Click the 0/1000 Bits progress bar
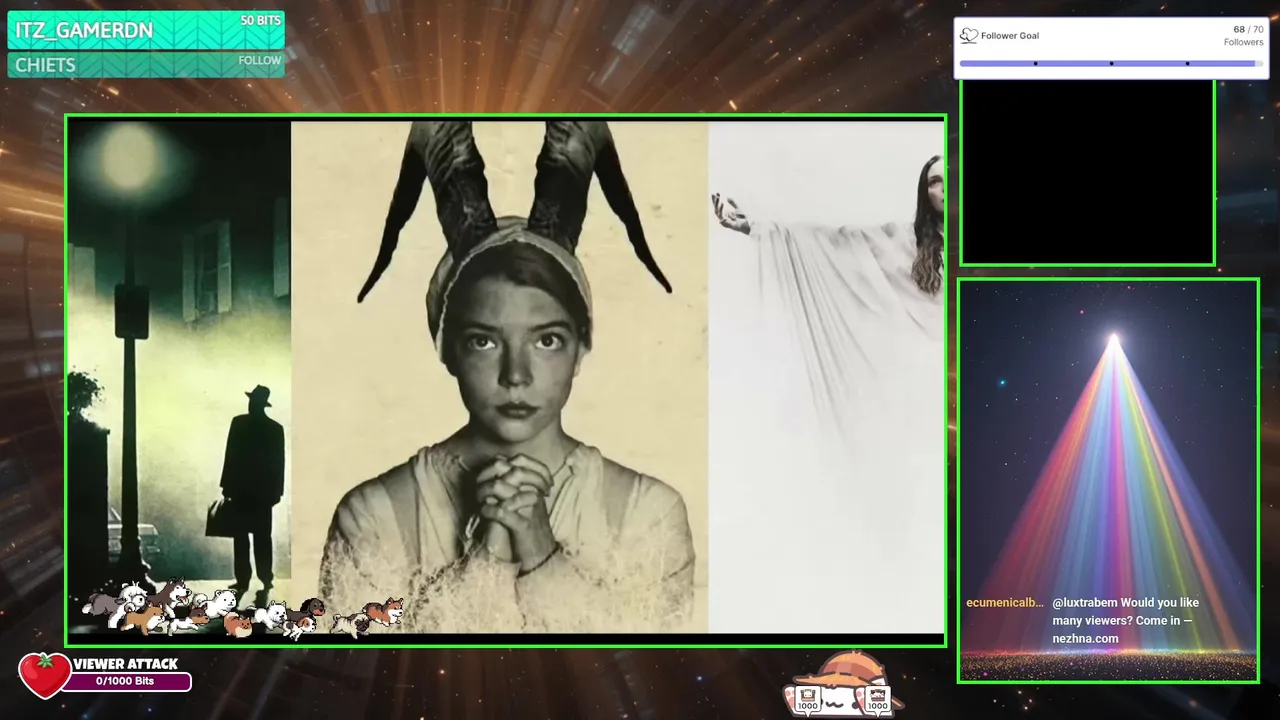 tap(126, 682)
